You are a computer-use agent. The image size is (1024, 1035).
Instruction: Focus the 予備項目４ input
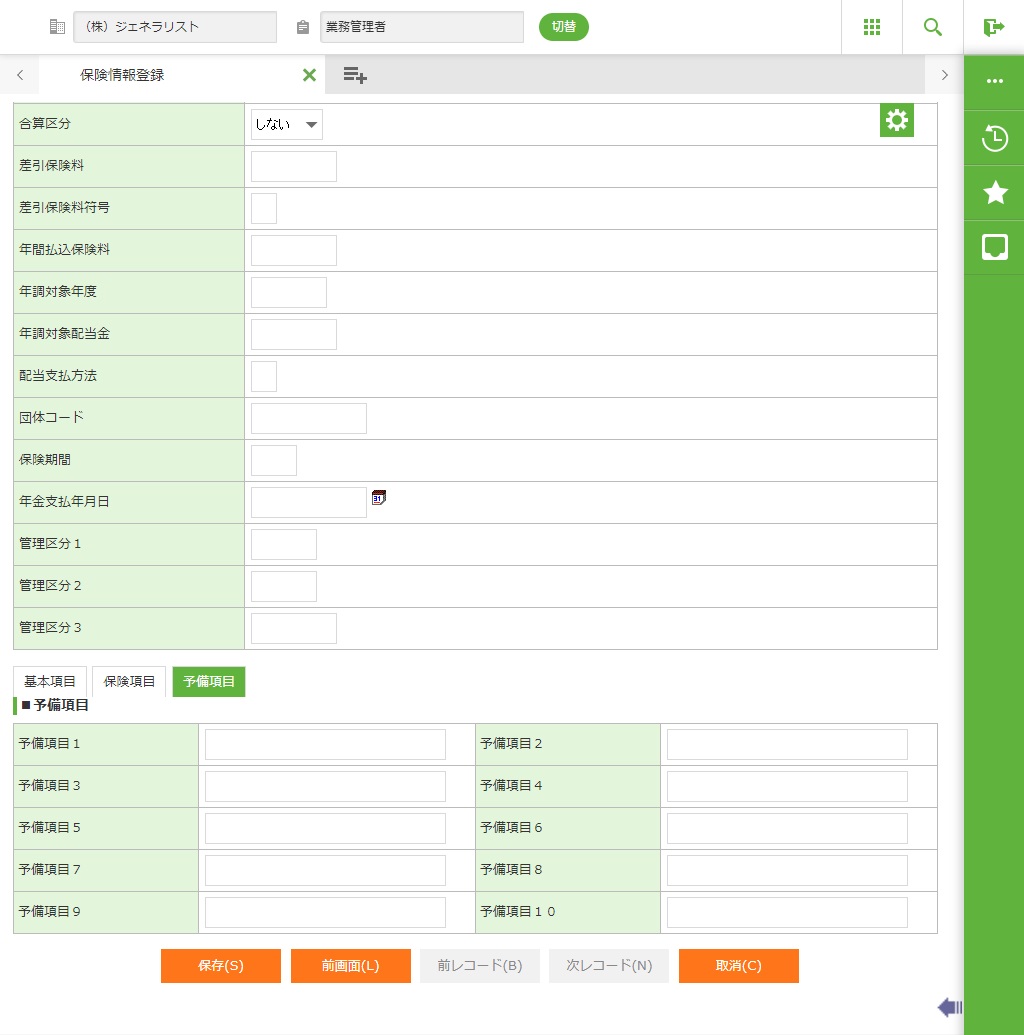787,786
